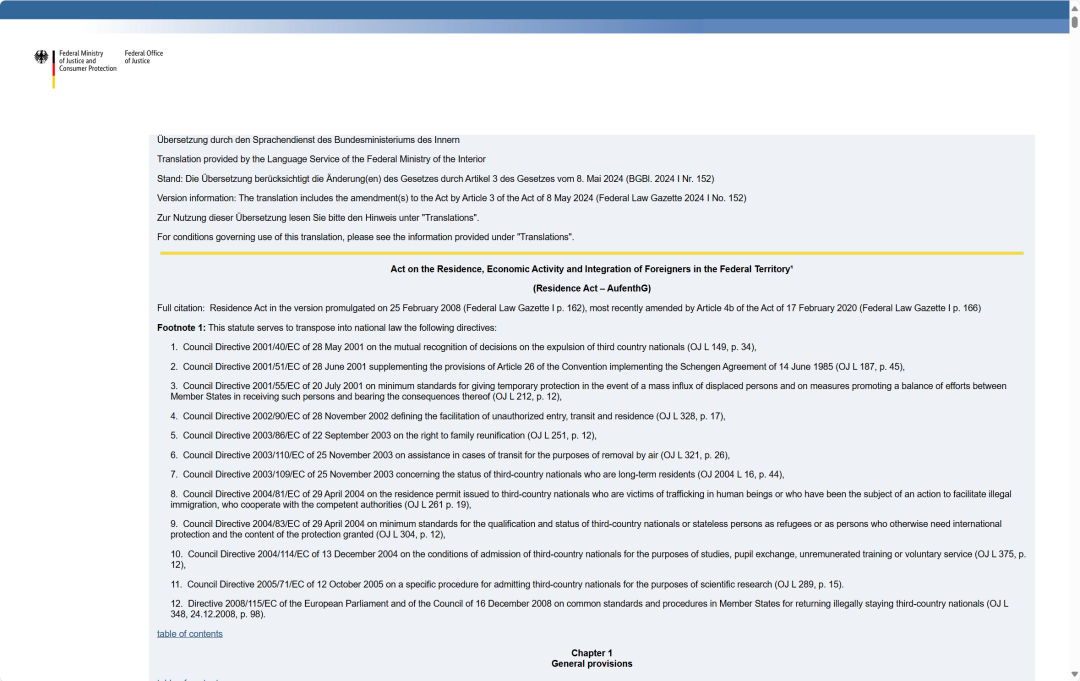Click the scrollbar down arrow
The width and height of the screenshot is (1080, 681).
tap(1074, 674)
